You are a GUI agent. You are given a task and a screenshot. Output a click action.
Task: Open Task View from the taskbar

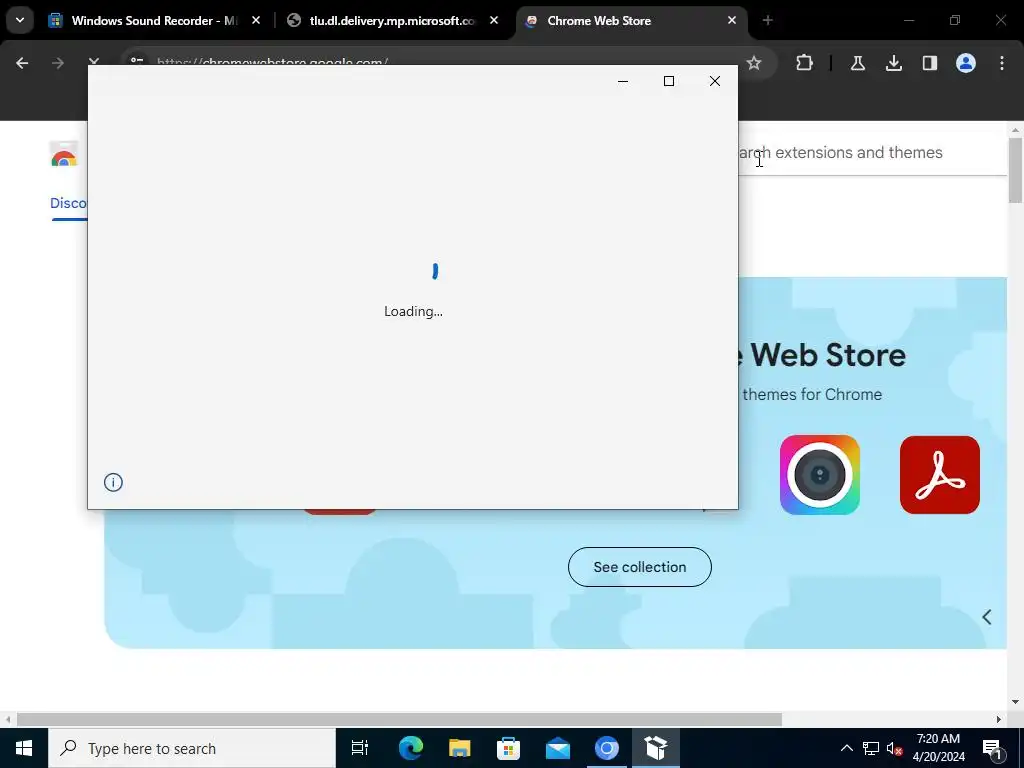[x=360, y=748]
